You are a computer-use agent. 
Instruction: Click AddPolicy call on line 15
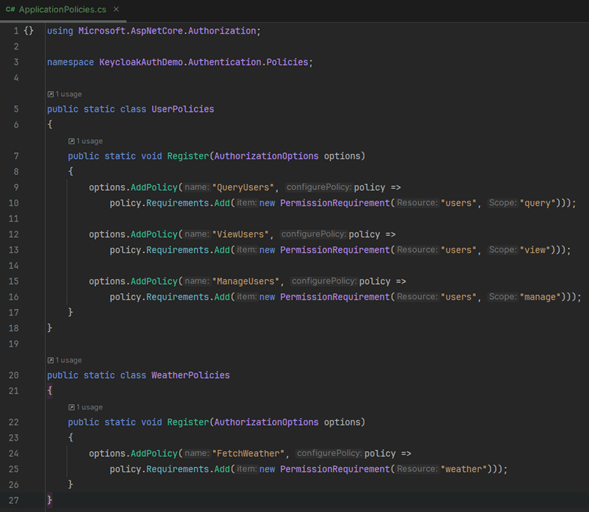coord(154,281)
